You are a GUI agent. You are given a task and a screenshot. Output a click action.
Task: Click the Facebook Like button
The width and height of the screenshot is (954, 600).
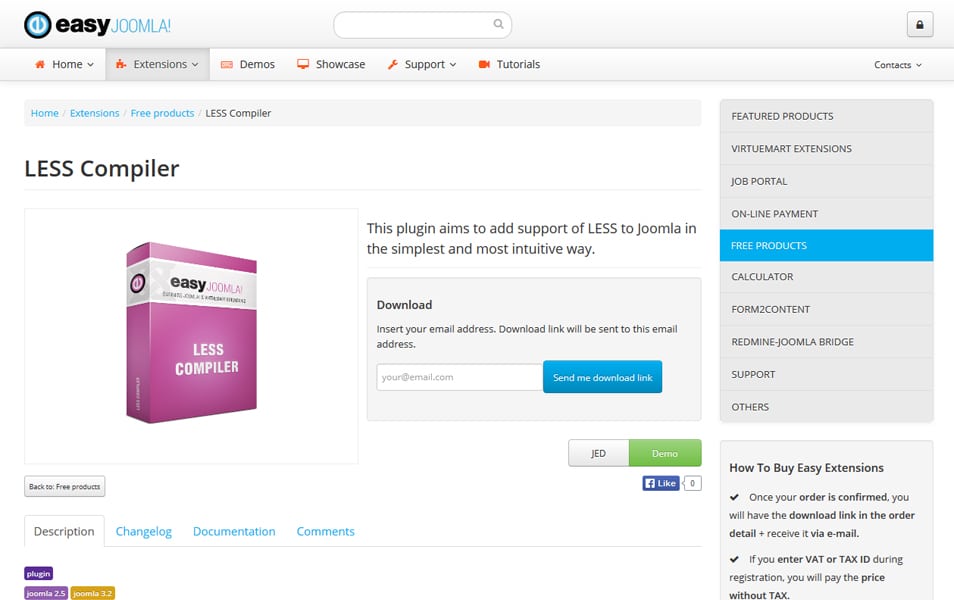tap(661, 483)
